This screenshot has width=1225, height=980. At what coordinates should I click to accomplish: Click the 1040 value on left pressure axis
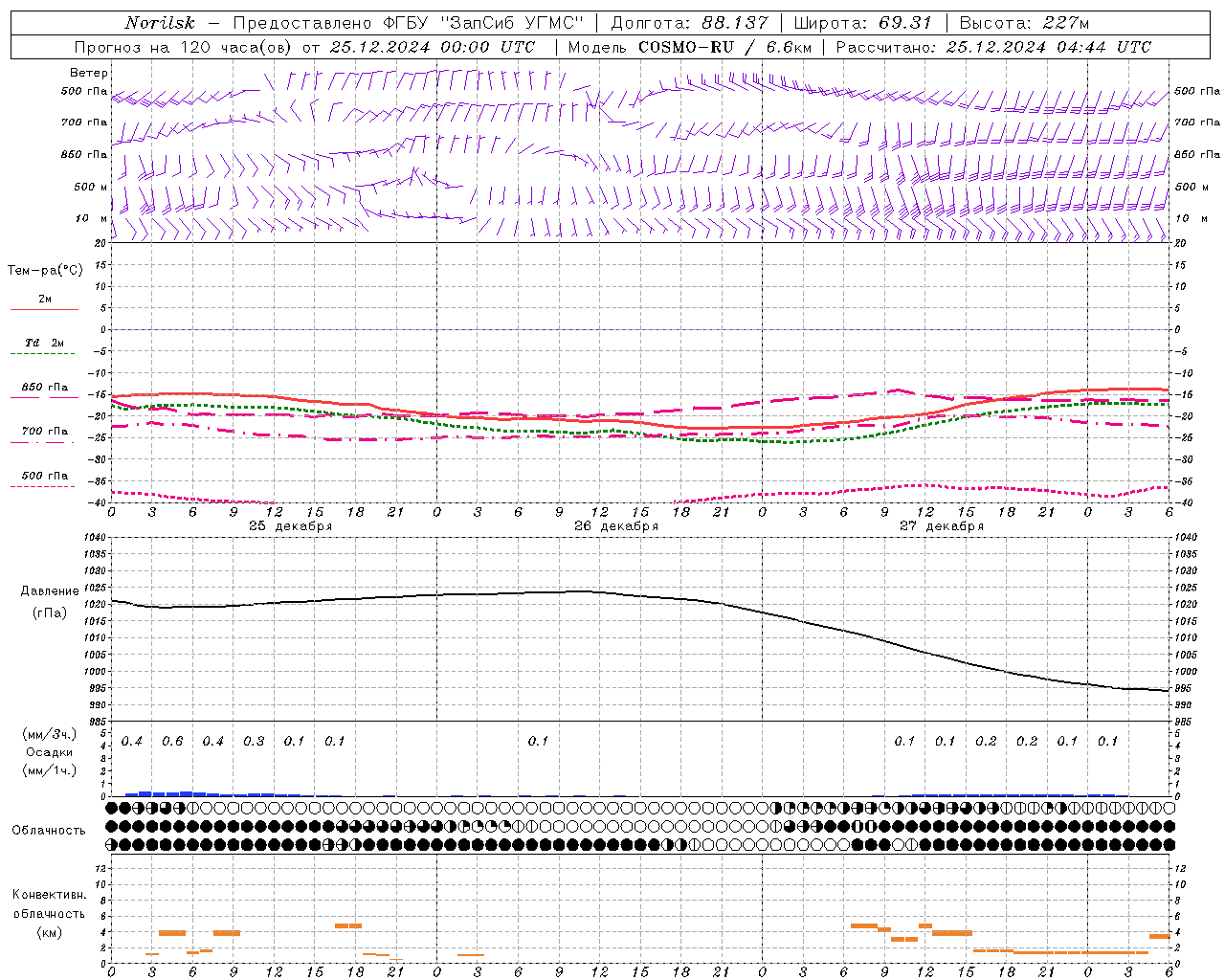[x=95, y=538]
